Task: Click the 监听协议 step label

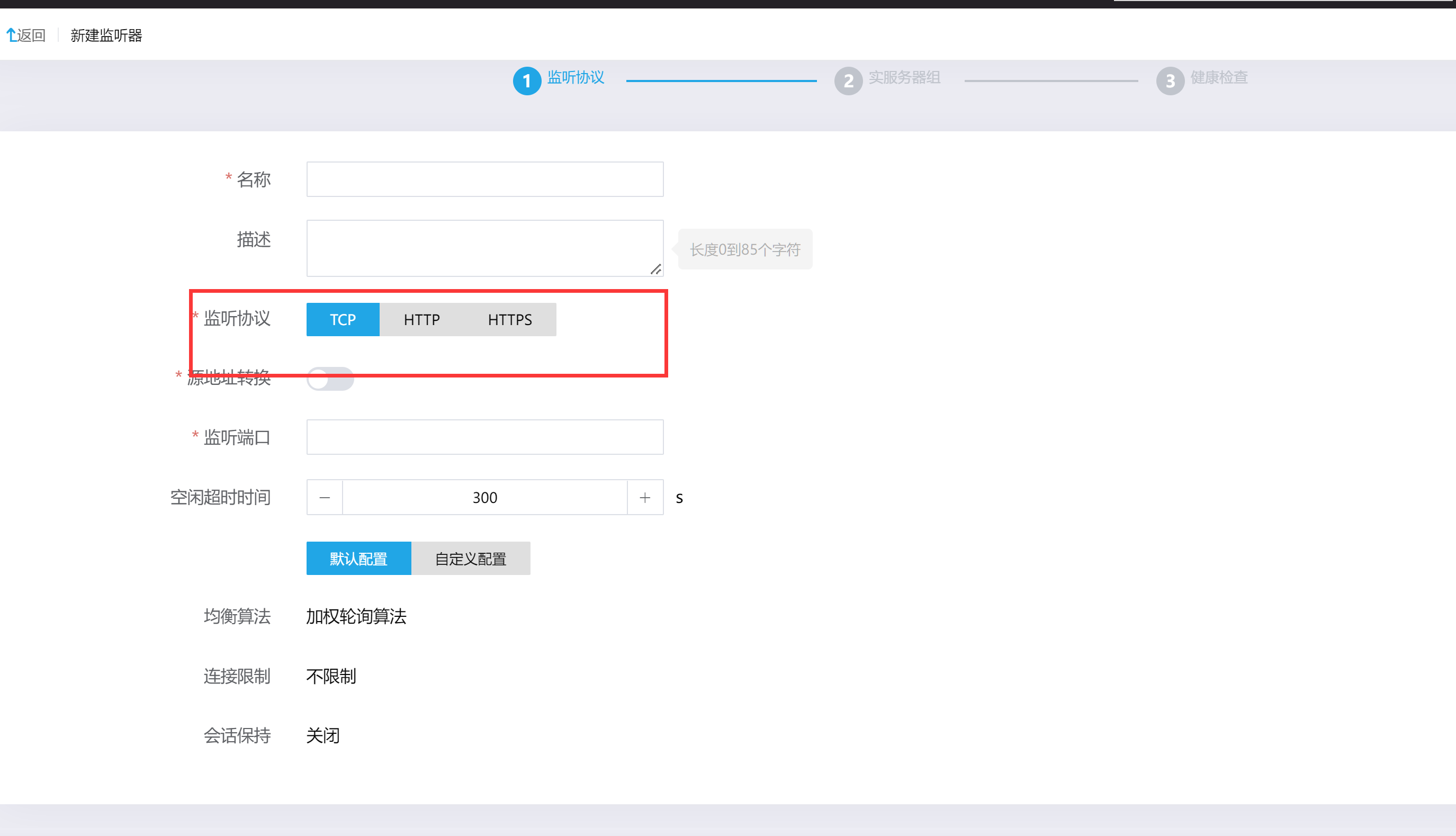Action: click(x=576, y=77)
